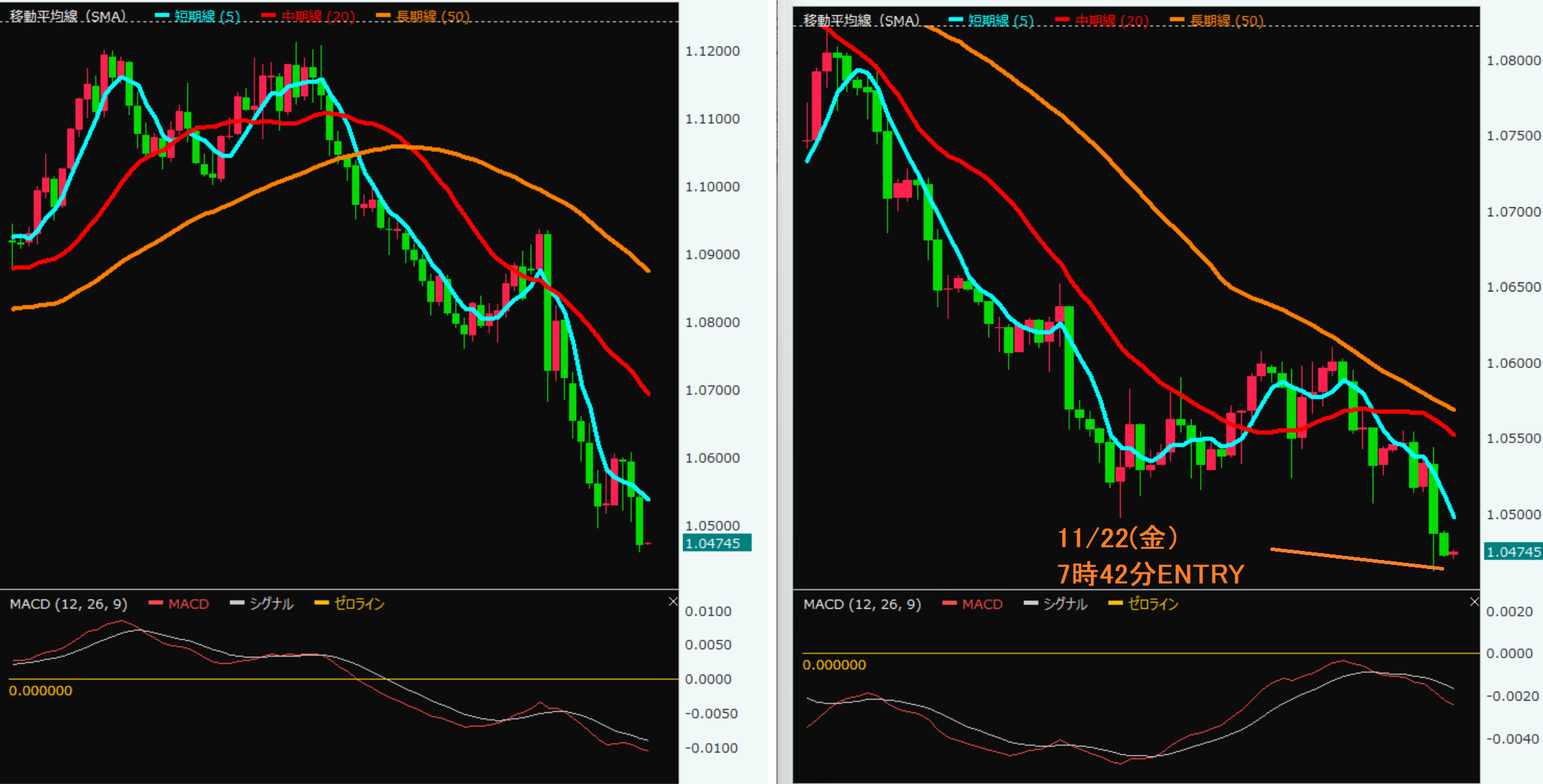
Task: Click 移動平均線 (SMA) title in left chart
Action: click(x=67, y=16)
